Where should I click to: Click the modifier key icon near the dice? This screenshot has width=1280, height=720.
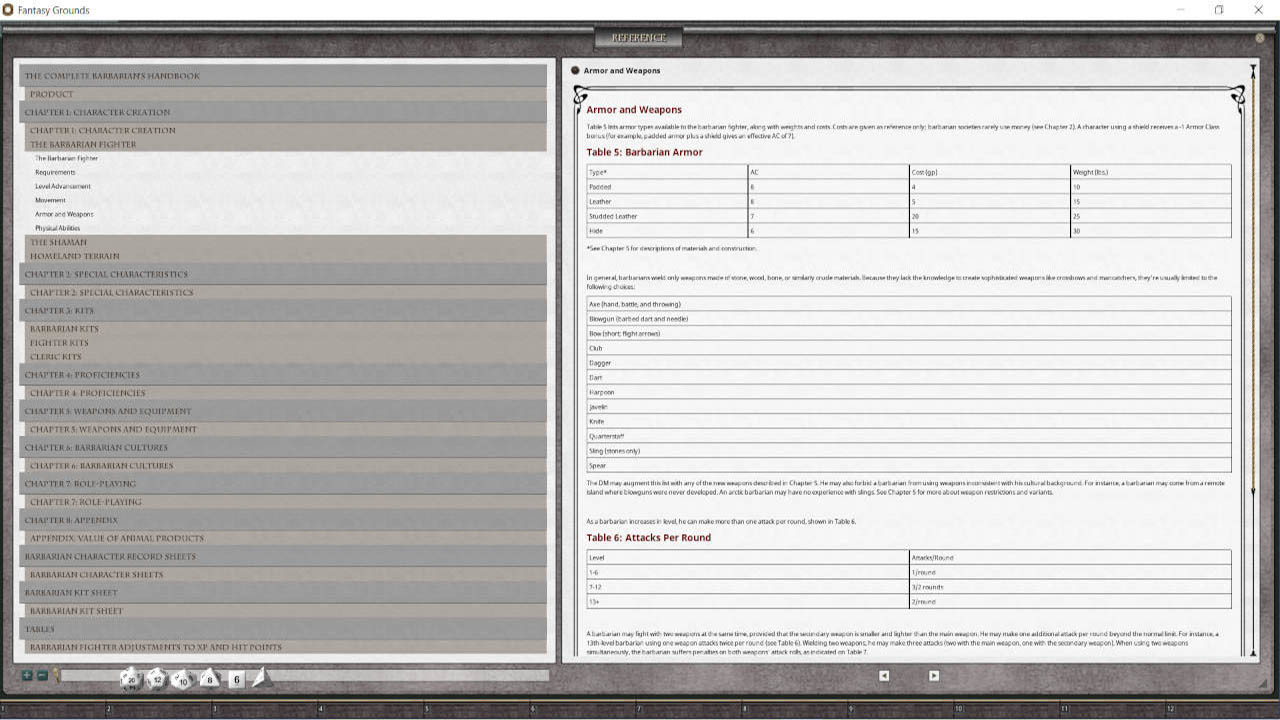pos(54,675)
